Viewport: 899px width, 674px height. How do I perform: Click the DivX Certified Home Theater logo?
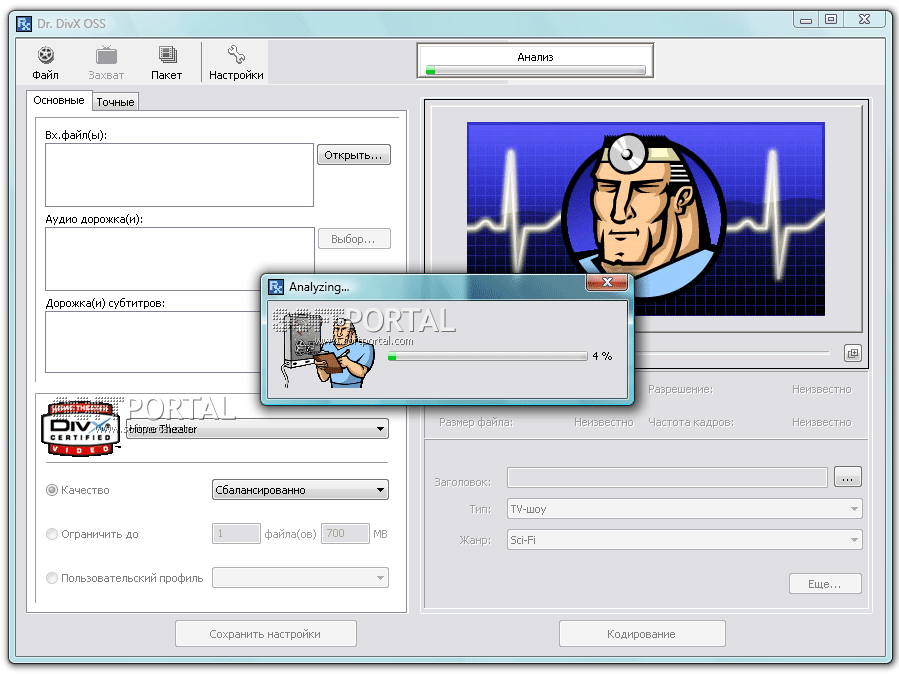pos(81,429)
